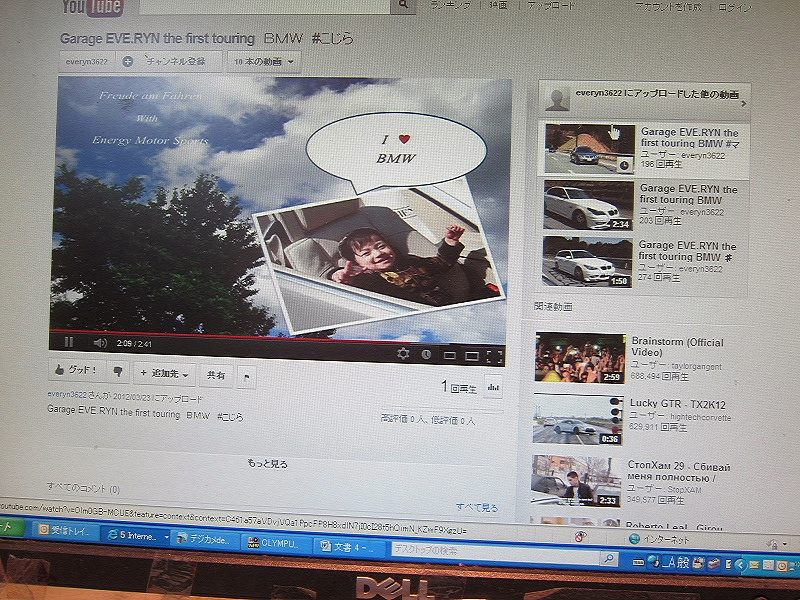
Task: Open the 映画 menu link
Action: tap(498, 6)
